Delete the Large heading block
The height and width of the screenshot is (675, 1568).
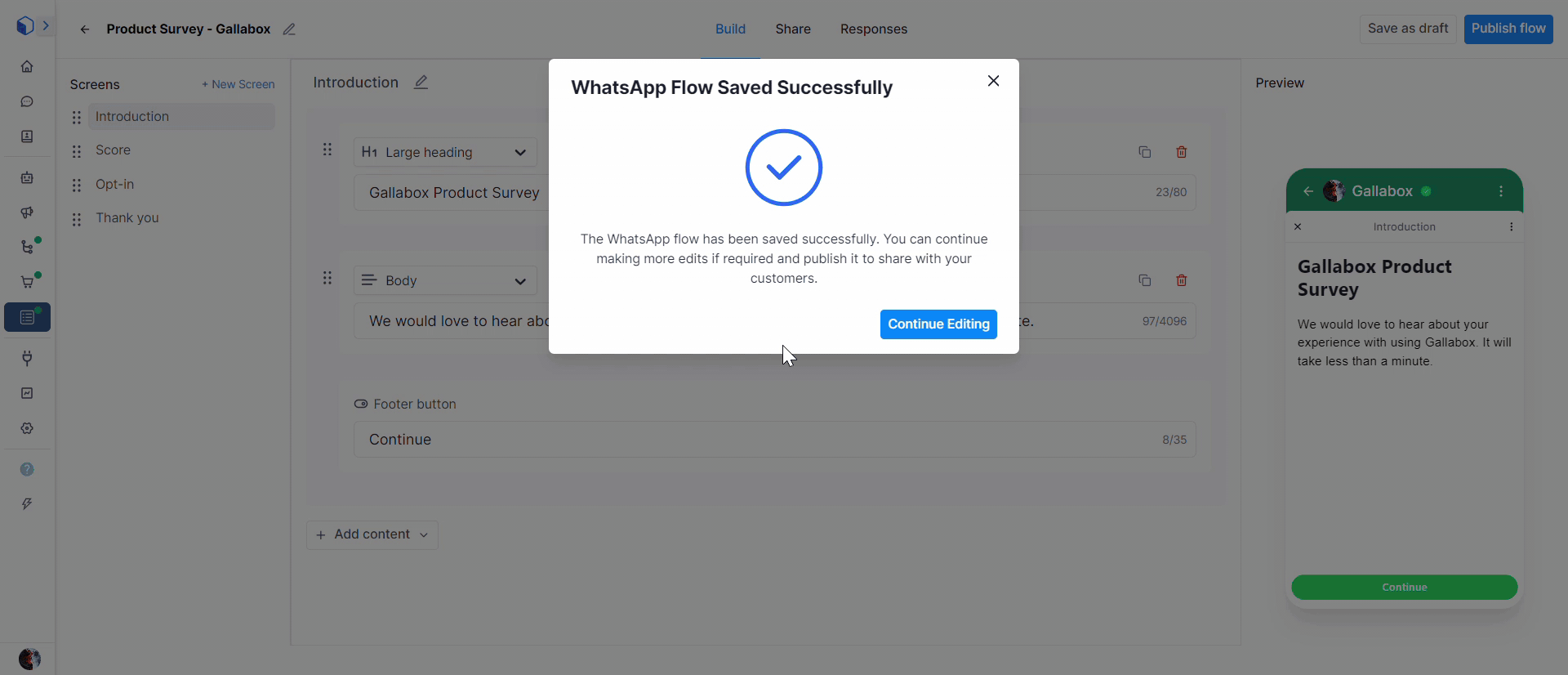point(1181,152)
